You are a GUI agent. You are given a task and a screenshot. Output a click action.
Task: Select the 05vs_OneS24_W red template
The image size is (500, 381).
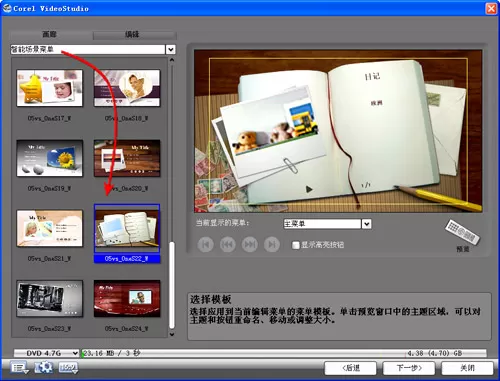point(127,299)
